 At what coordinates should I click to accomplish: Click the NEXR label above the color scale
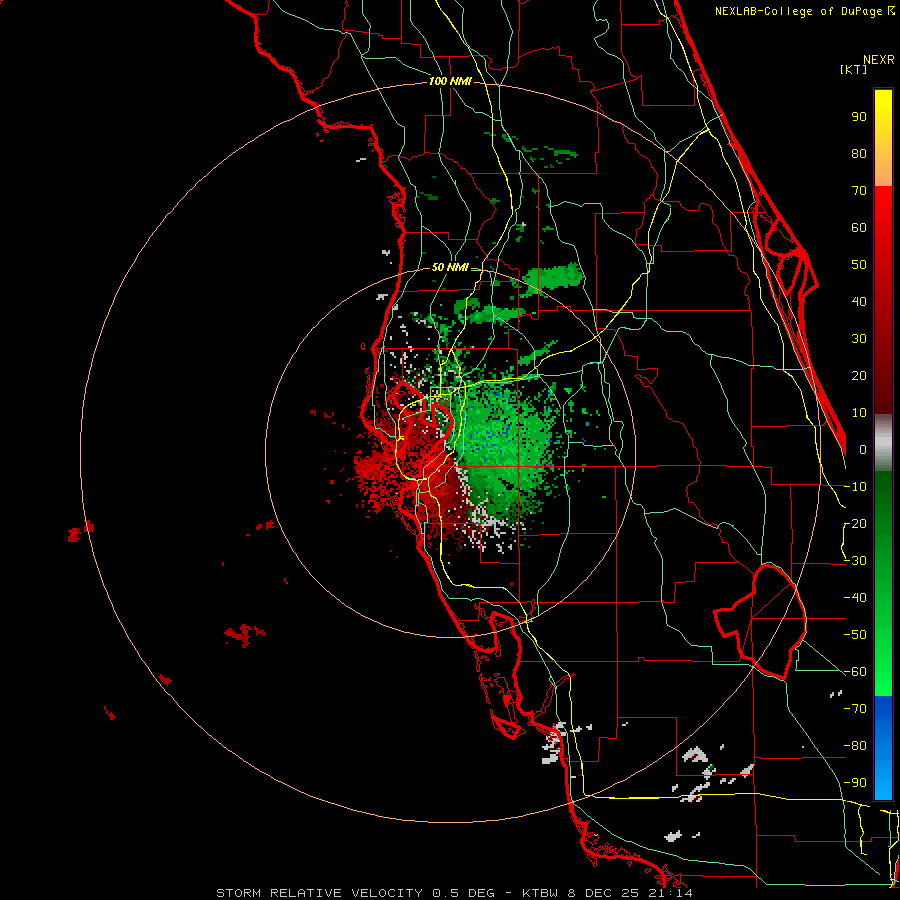tap(879, 60)
